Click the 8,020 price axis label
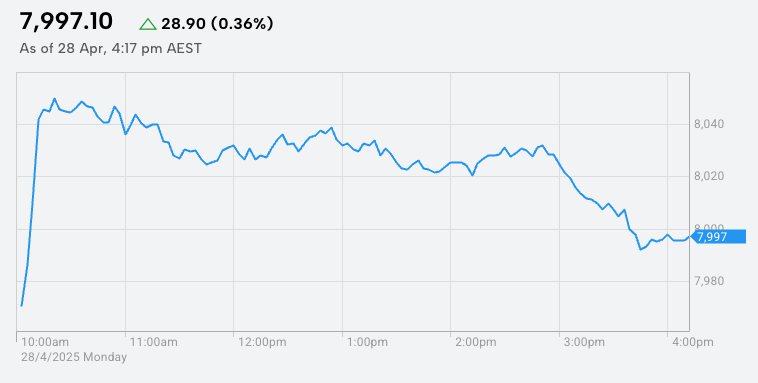The width and height of the screenshot is (758, 383). coord(709,177)
